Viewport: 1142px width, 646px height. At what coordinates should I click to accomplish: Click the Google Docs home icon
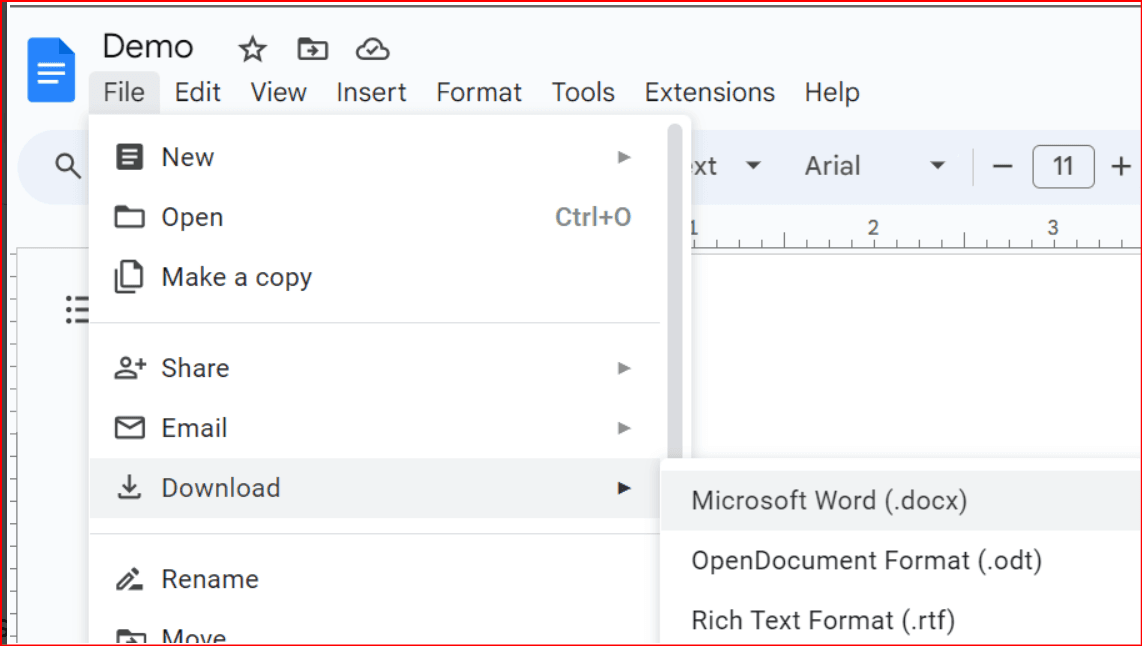click(51, 70)
